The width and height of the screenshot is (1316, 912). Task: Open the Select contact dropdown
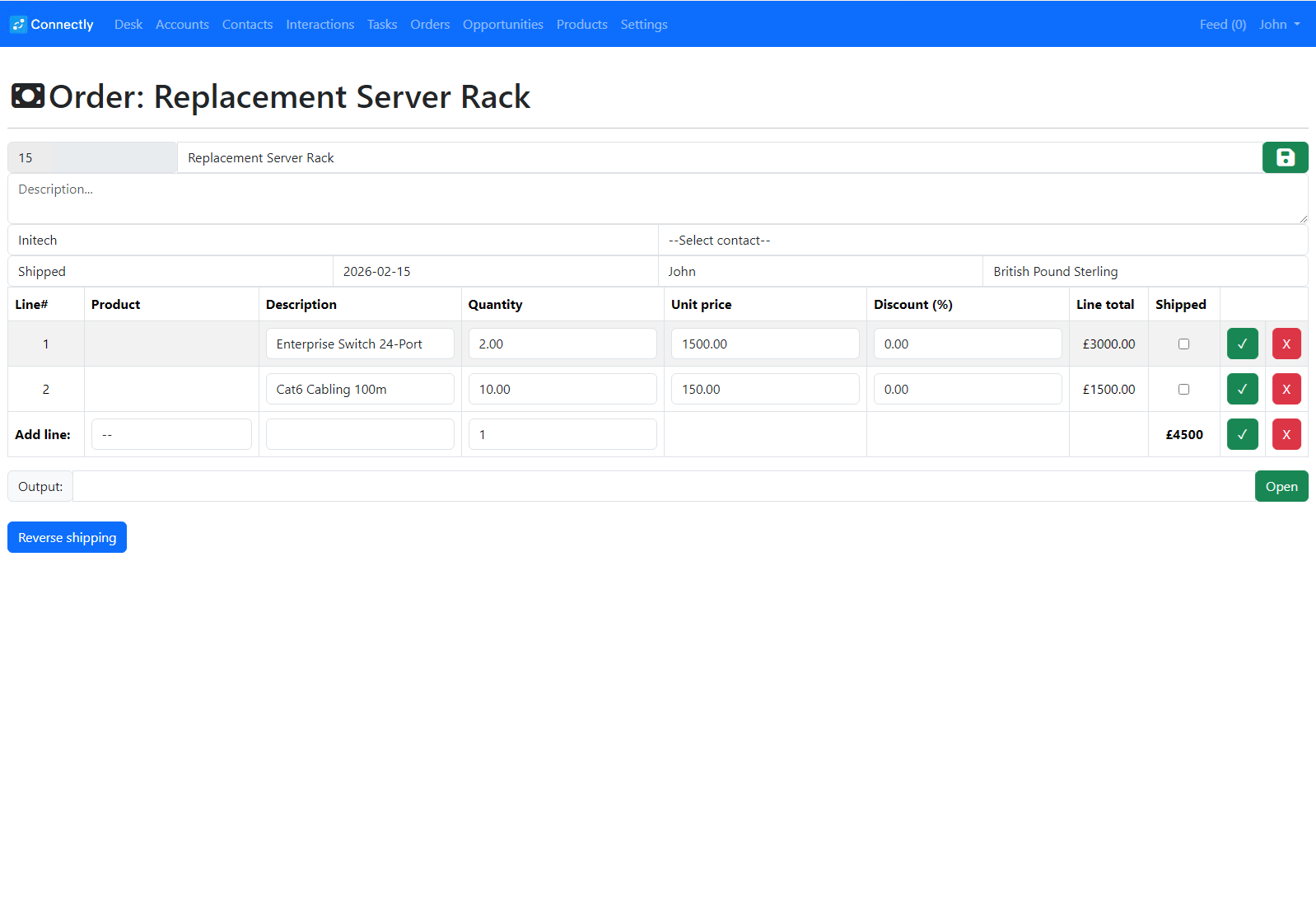coord(982,240)
